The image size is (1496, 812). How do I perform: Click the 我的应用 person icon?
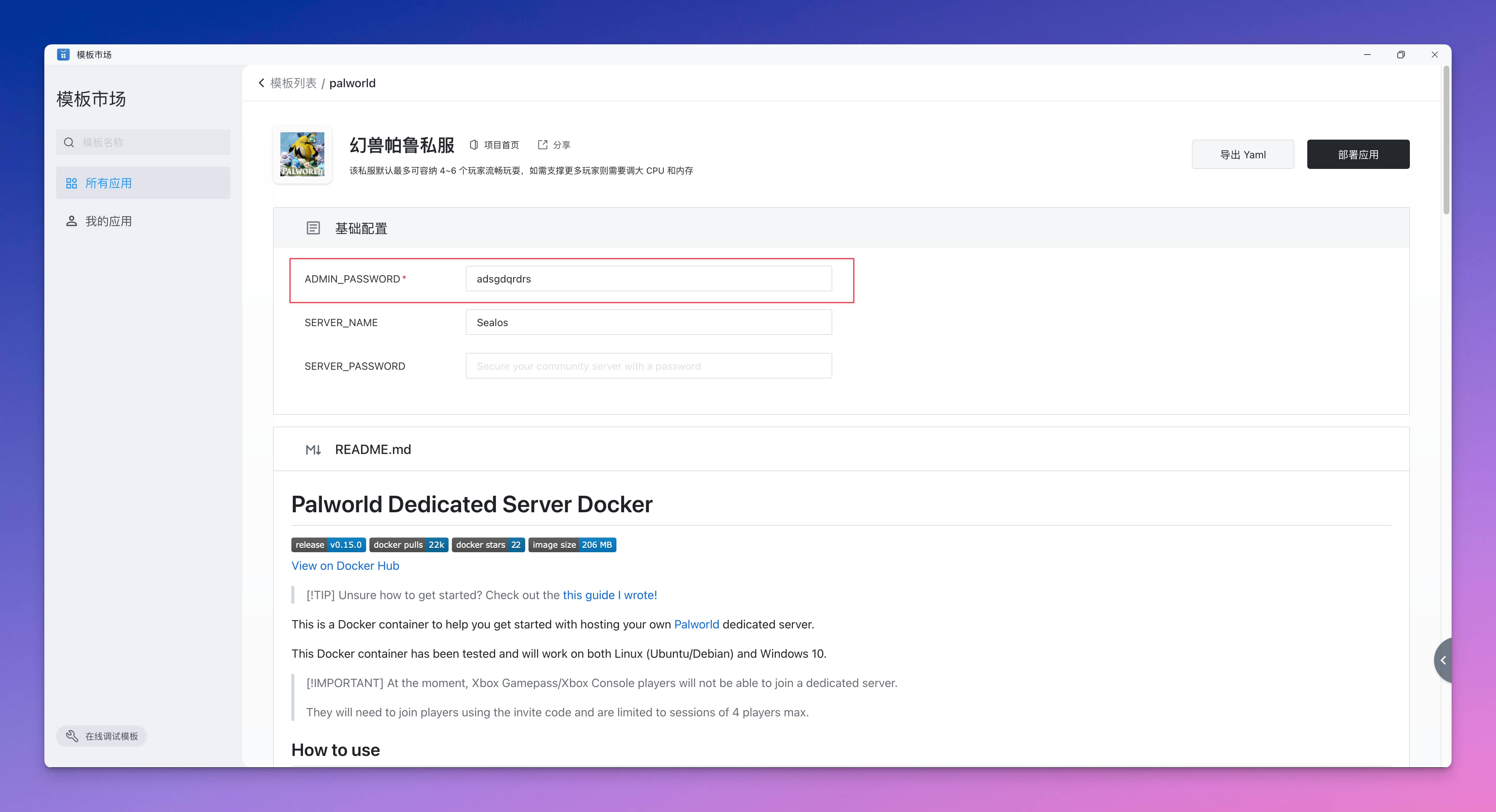(x=71, y=221)
